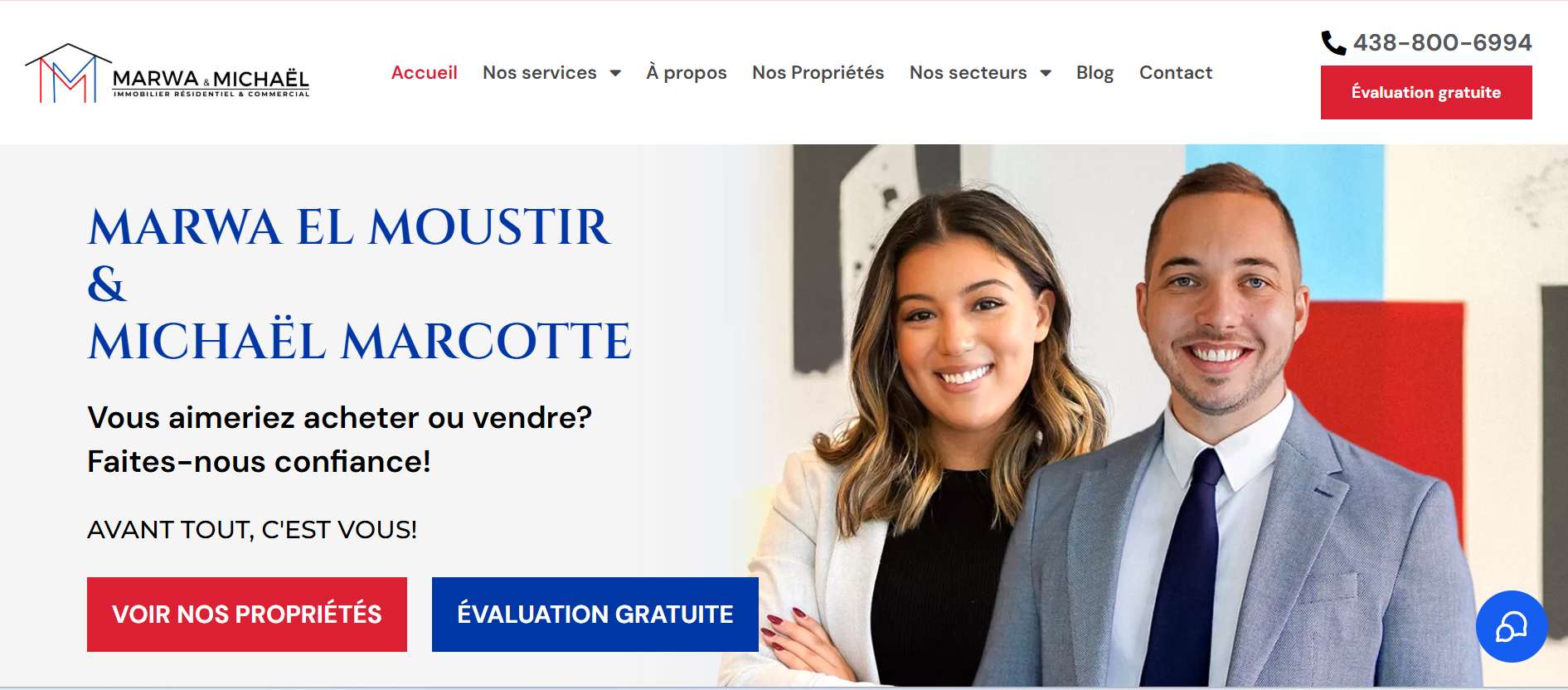This screenshot has height=690, width=1568.
Task: Expand the Nos secteurs dropdown arrow
Action: click(1046, 73)
